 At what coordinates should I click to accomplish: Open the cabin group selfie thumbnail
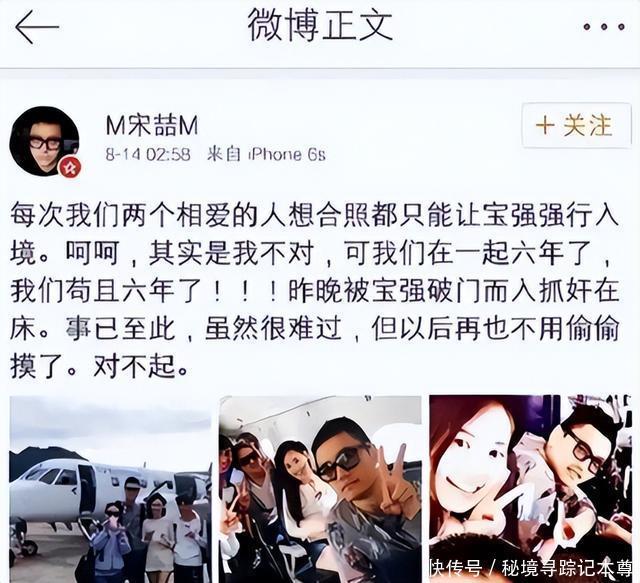coord(320,489)
